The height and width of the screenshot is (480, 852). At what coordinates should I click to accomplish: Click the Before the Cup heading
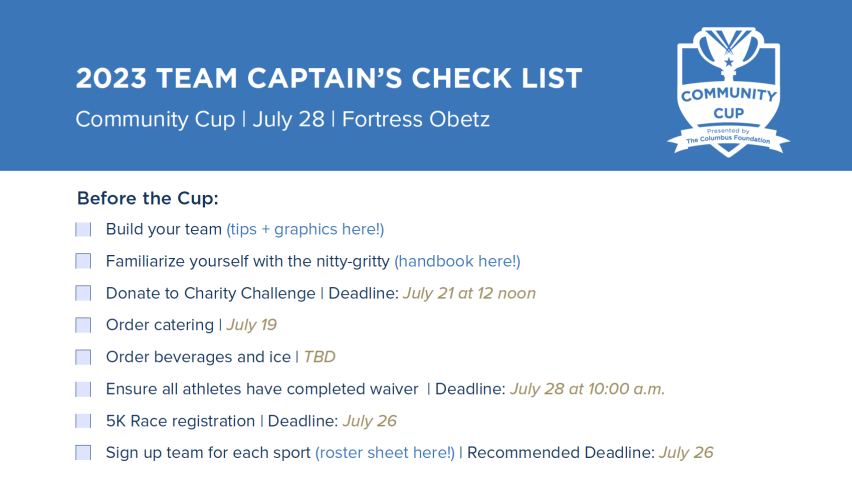(x=148, y=198)
